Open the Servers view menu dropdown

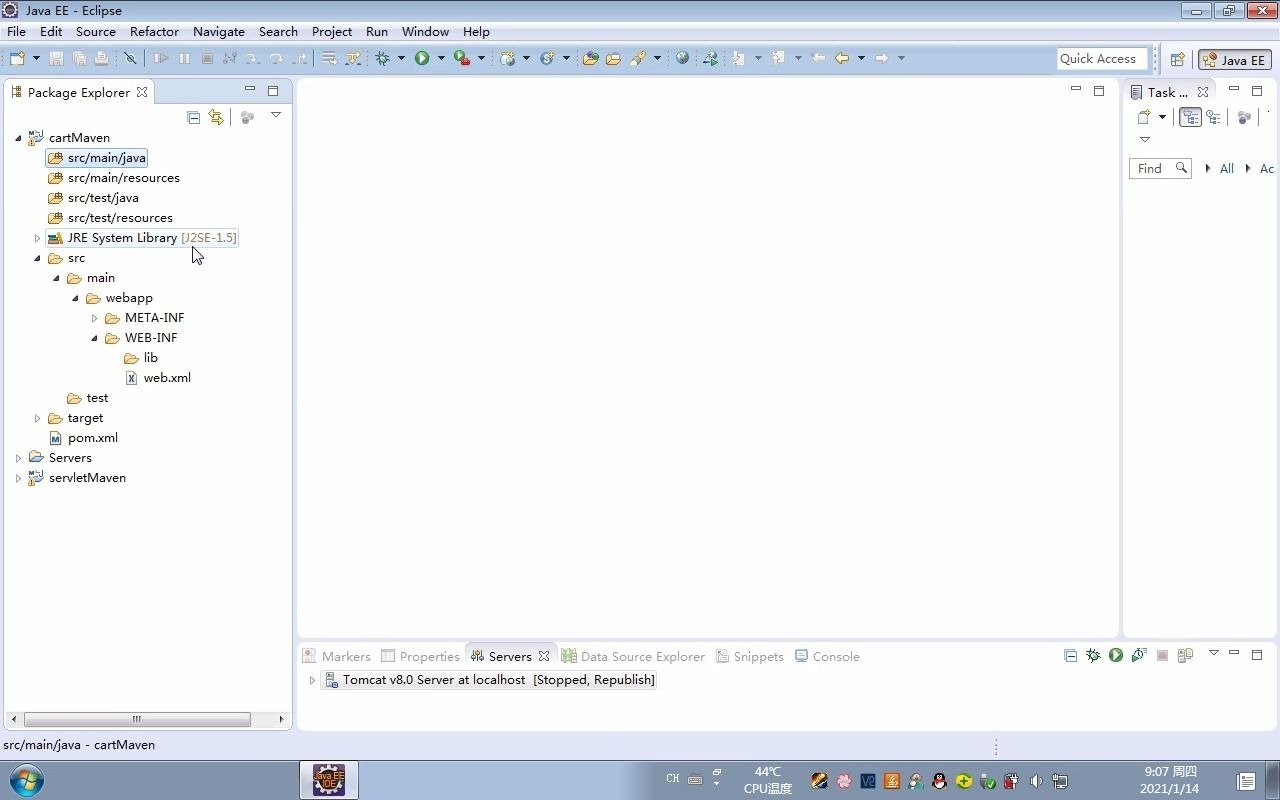(1214, 653)
